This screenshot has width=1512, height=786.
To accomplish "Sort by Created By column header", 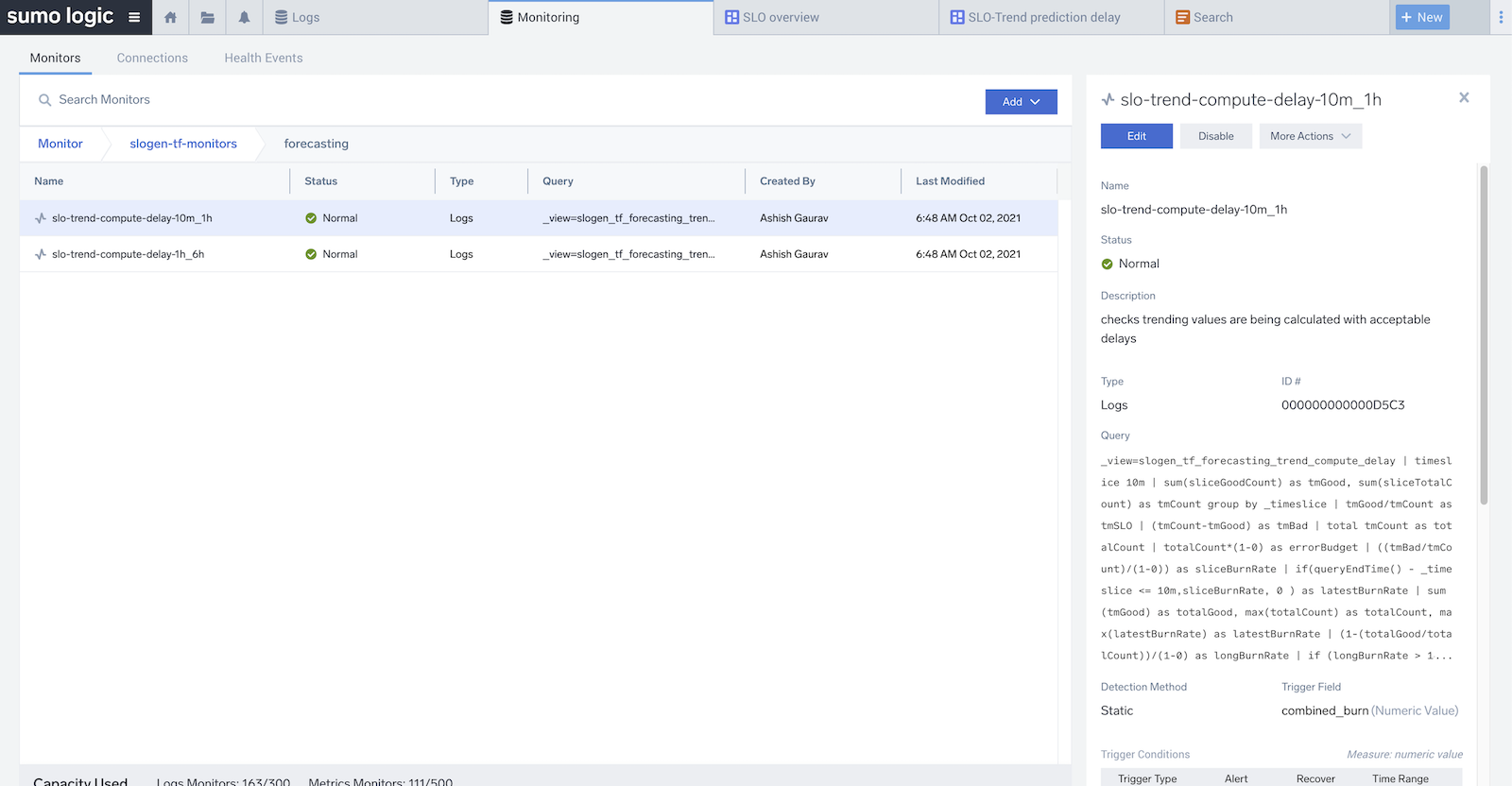I will coord(787,181).
